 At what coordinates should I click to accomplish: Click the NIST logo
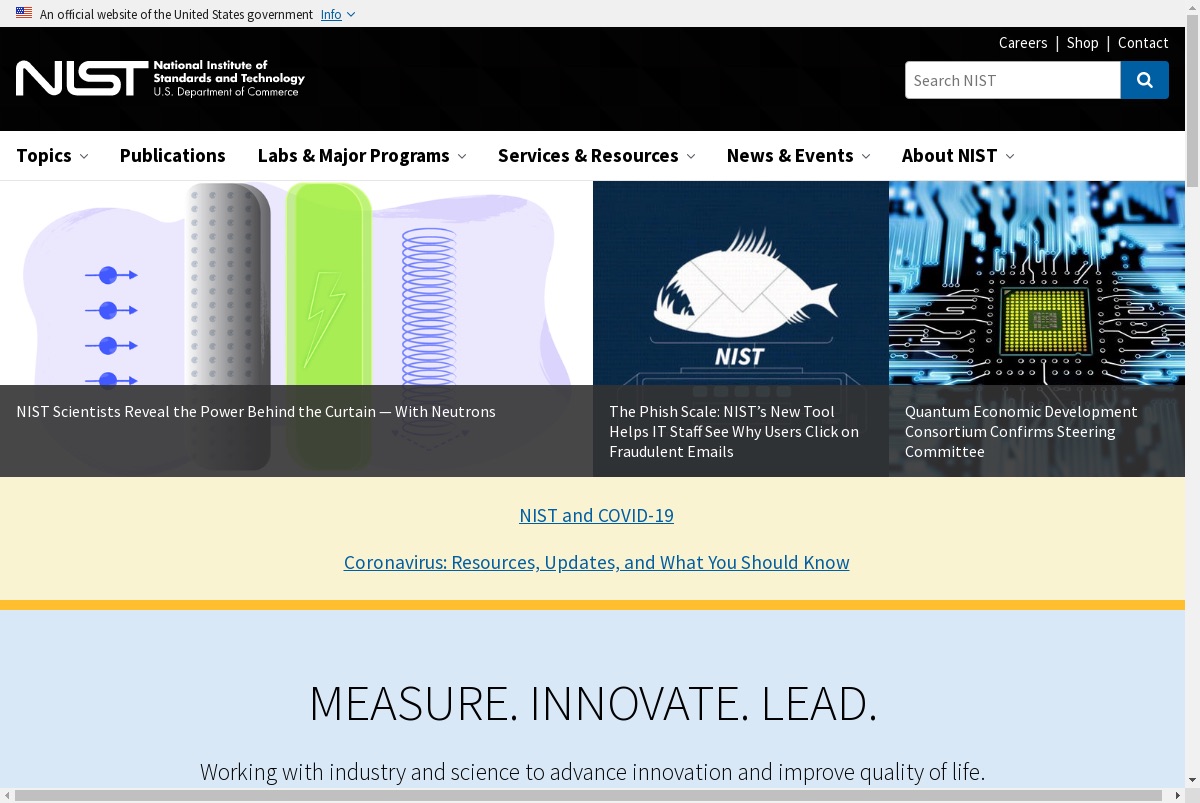[160, 78]
